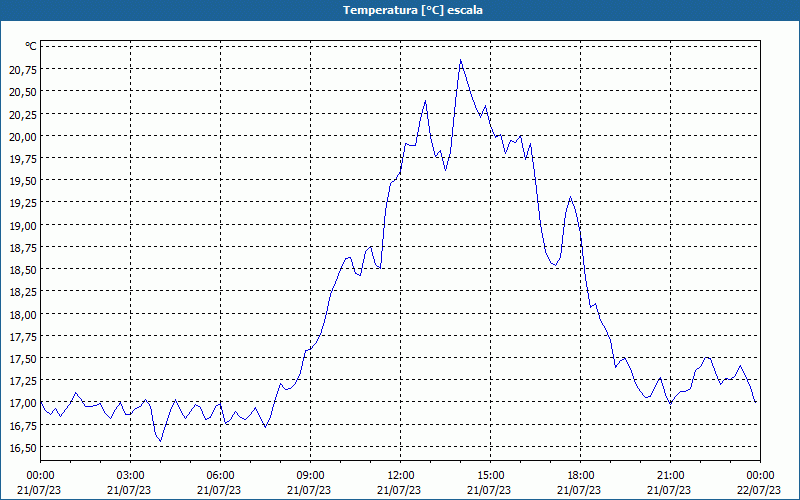Image resolution: width=800 pixels, height=500 pixels.
Task: Click the 22/07/23 date label
Action: click(x=759, y=490)
